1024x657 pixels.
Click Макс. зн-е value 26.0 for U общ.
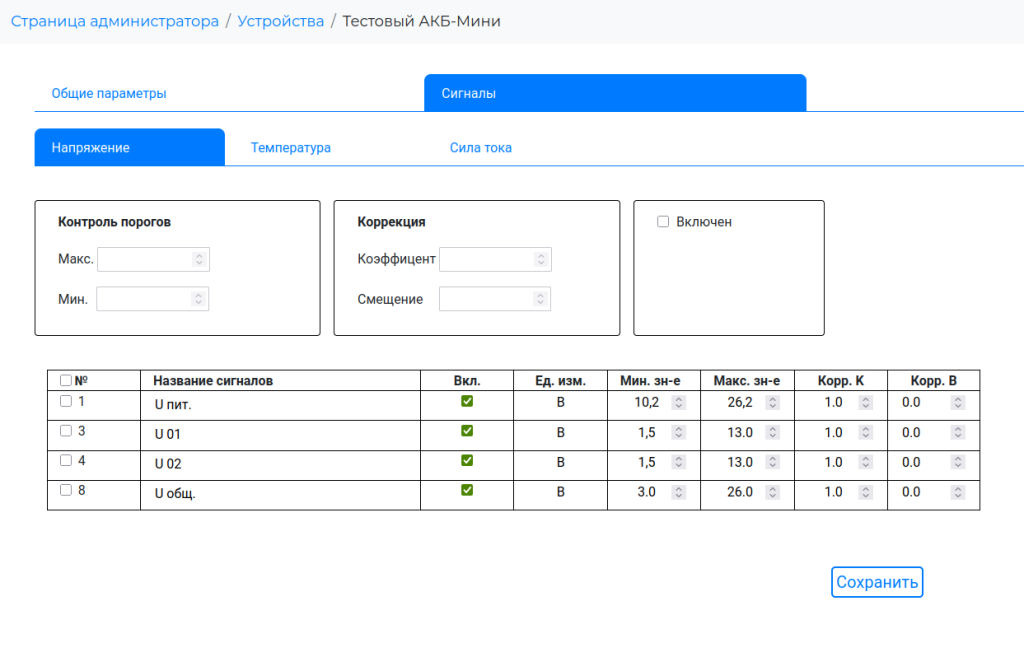point(740,492)
